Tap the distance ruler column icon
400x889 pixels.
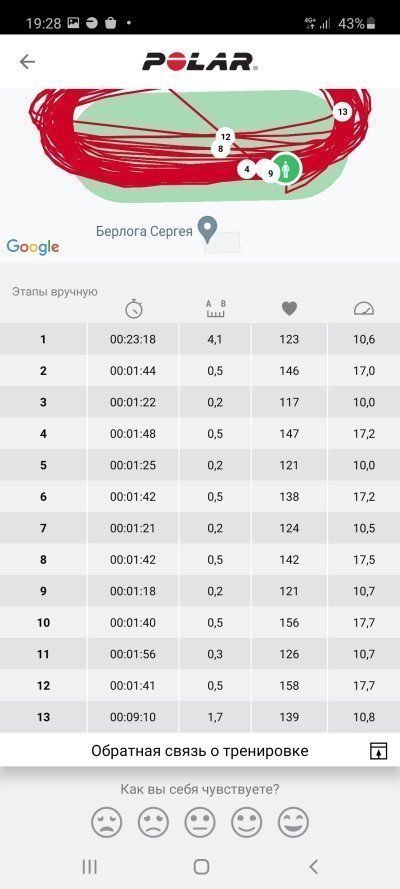pos(215,309)
